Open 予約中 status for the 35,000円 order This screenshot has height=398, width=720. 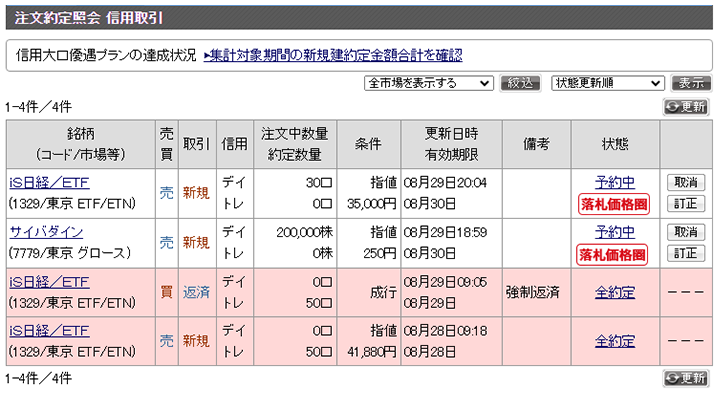point(615,182)
